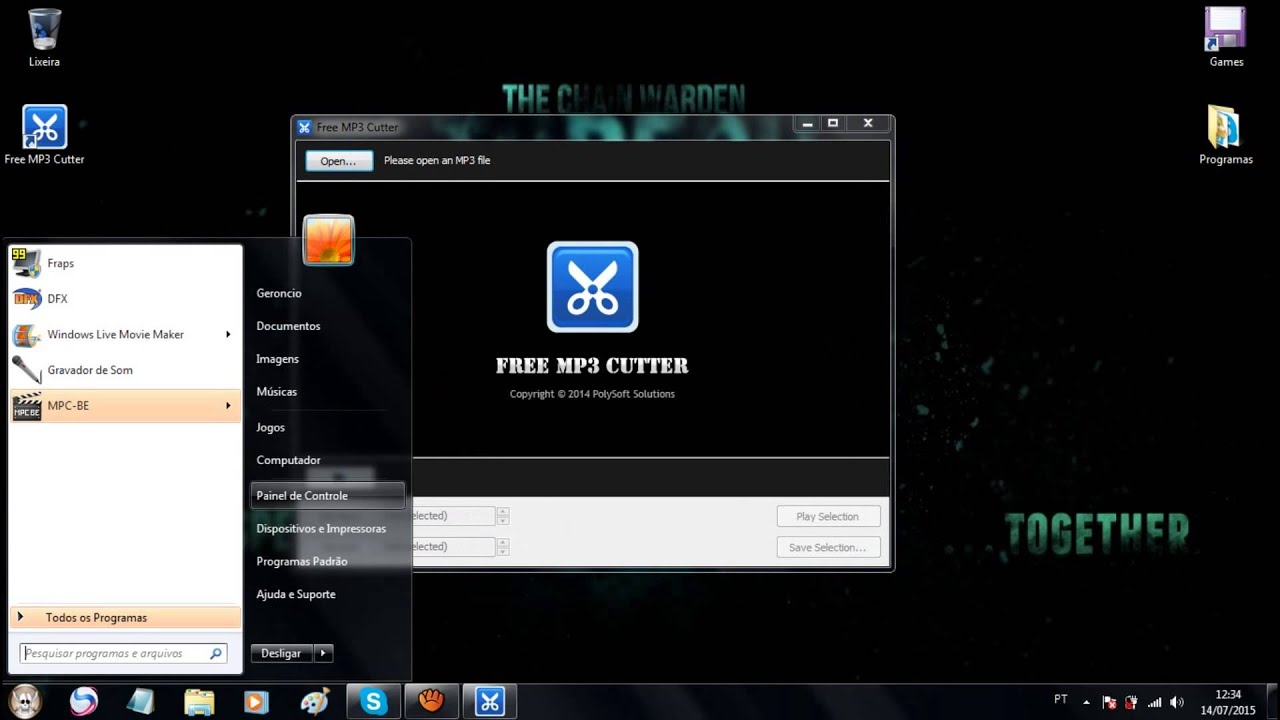This screenshot has height=720, width=1280.
Task: Switch to Skype in the taskbar
Action: coord(373,701)
